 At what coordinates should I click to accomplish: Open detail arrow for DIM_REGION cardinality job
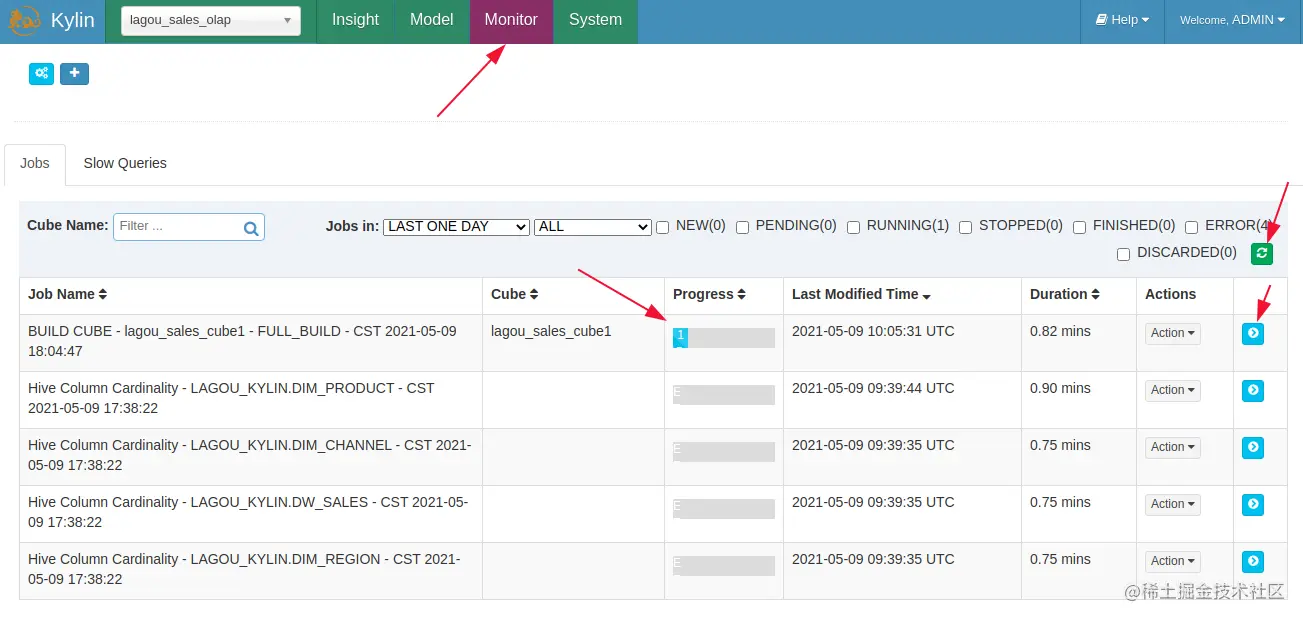point(1253,561)
